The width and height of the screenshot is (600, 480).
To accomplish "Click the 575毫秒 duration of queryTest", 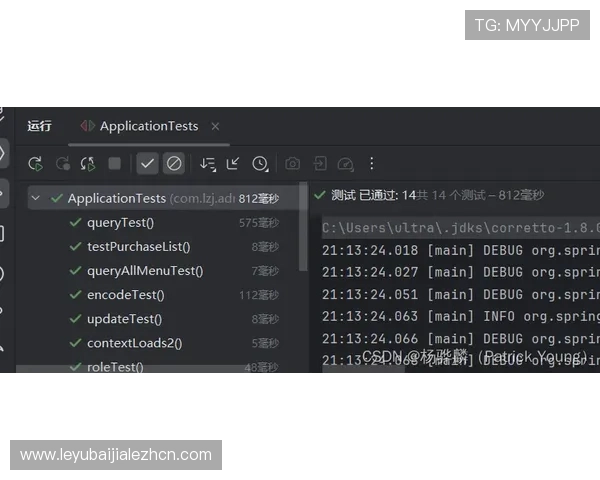I will 259,223.
